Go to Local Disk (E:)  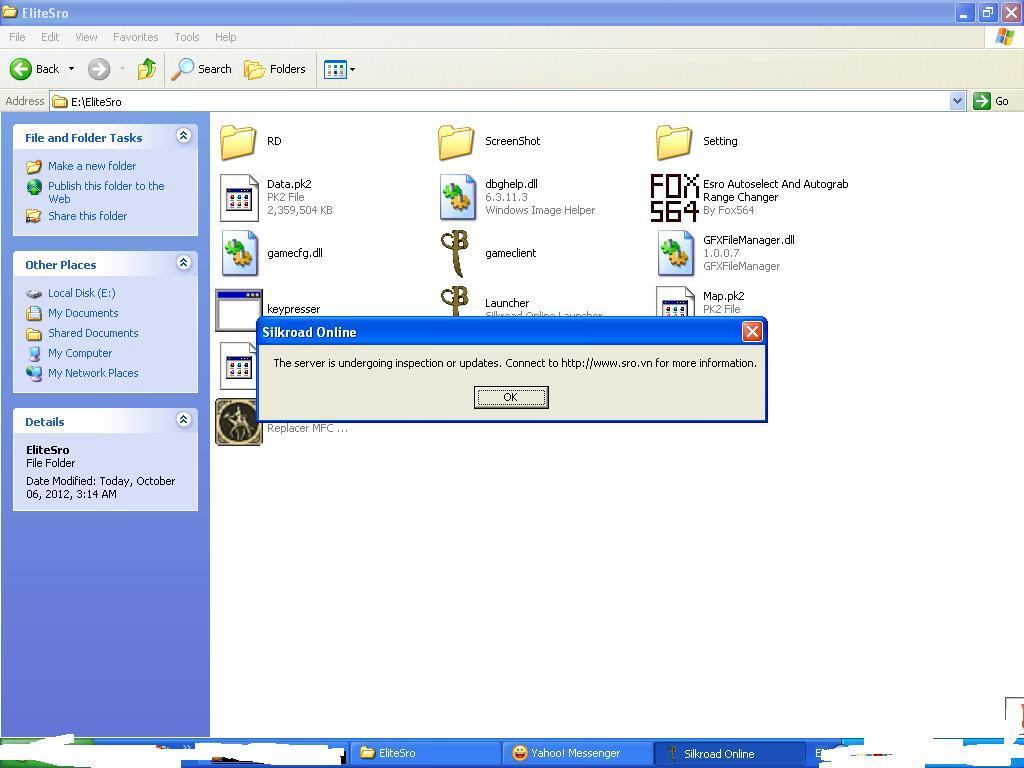tap(82, 293)
